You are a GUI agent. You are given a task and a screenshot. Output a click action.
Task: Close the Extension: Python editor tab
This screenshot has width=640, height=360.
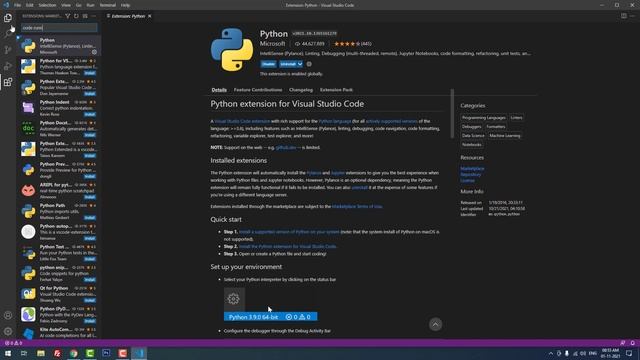pyautogui.click(x=150, y=16)
